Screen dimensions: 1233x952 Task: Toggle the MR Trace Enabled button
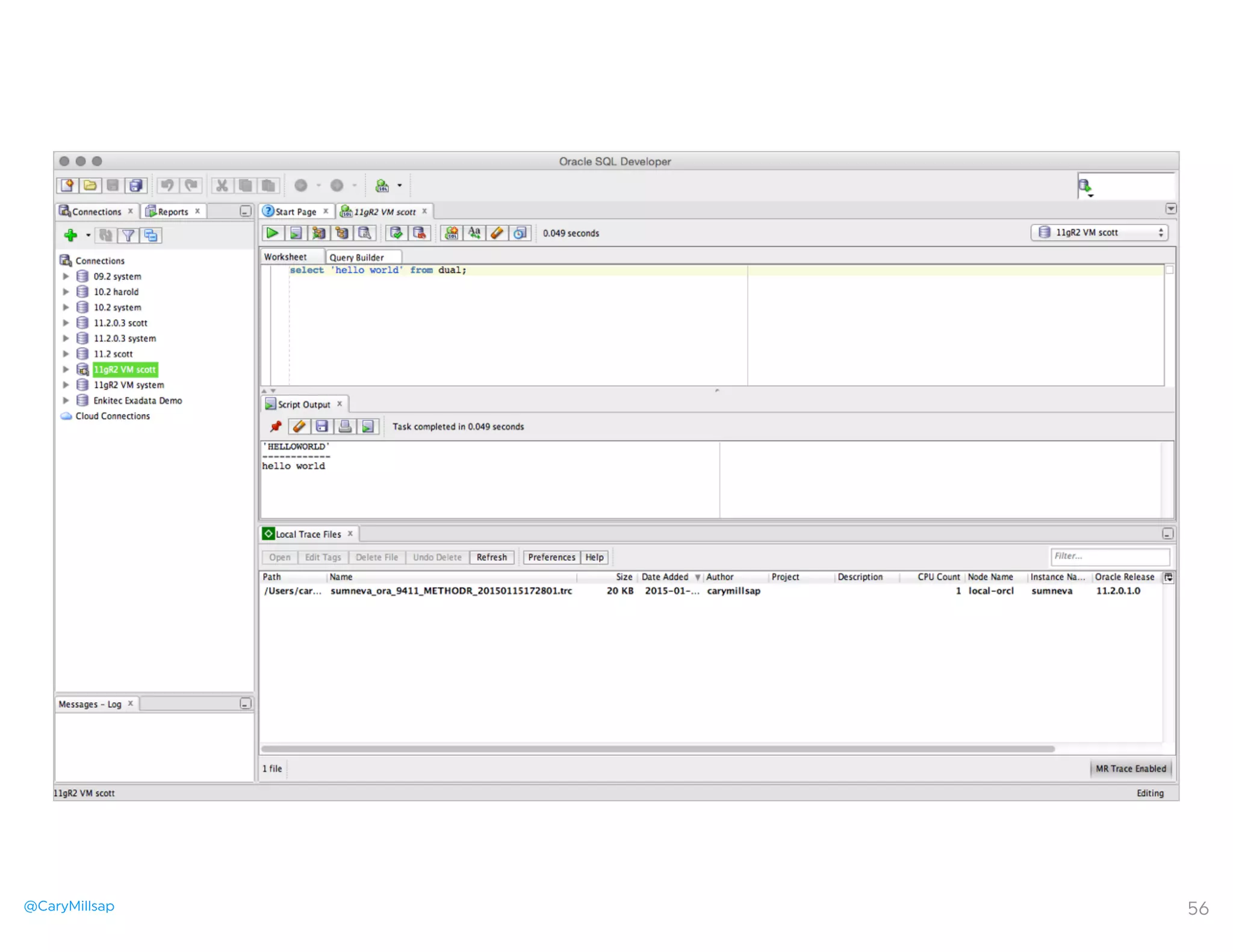[1130, 768]
